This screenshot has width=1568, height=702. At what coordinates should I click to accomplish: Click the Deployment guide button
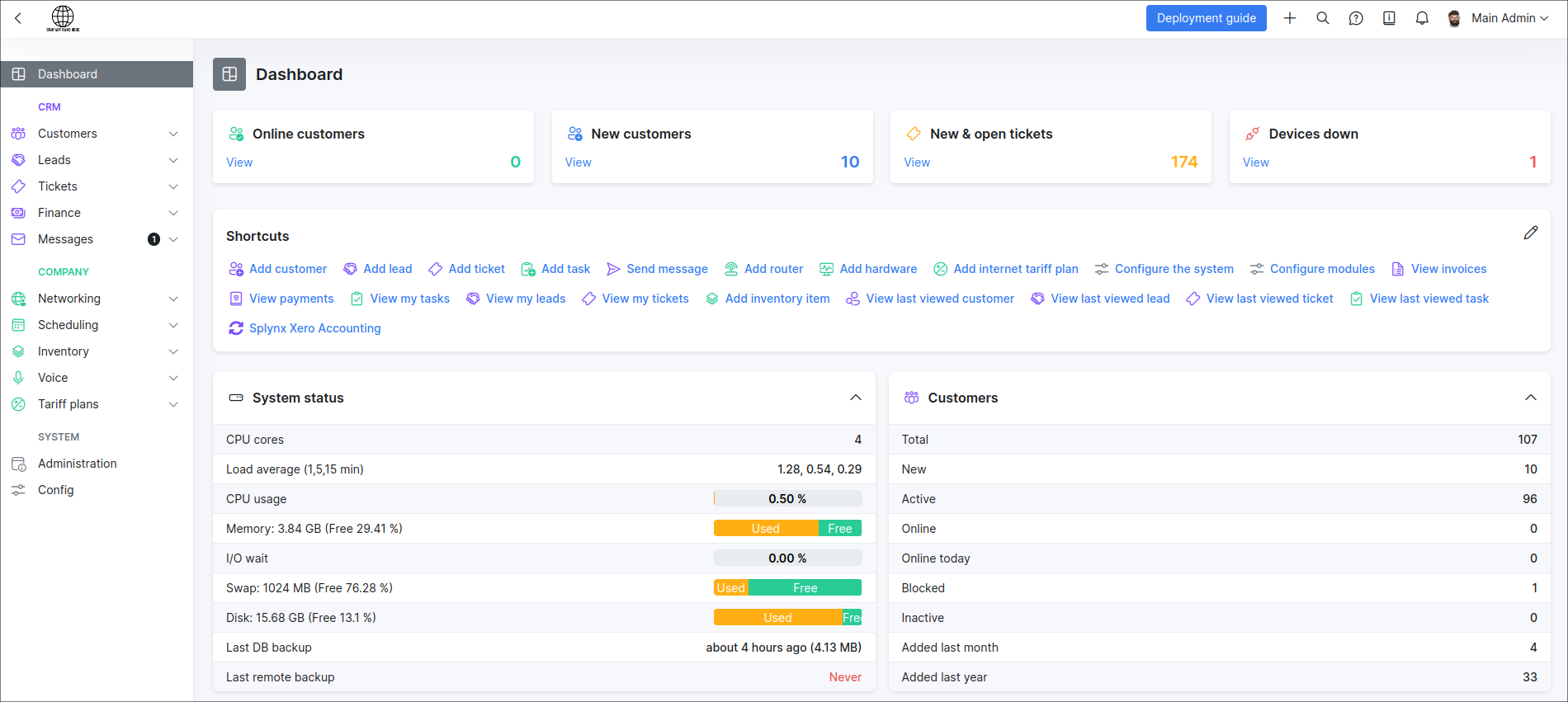[1206, 18]
